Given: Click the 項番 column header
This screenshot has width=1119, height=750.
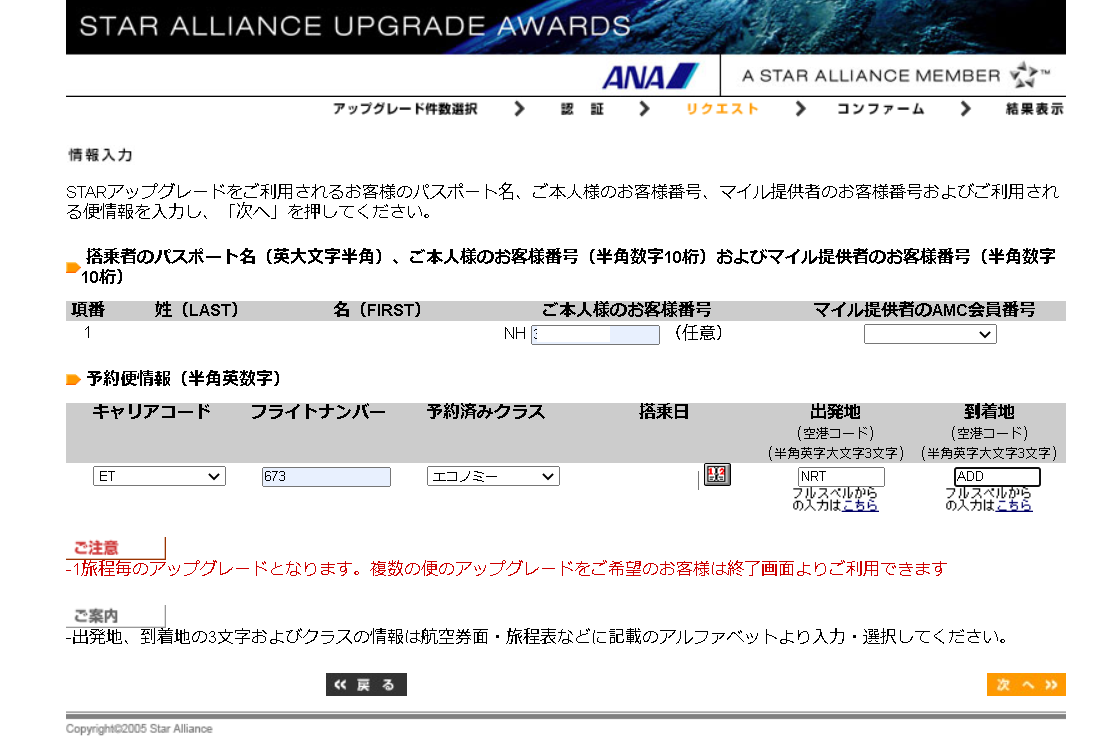Looking at the screenshot, I should (88, 310).
